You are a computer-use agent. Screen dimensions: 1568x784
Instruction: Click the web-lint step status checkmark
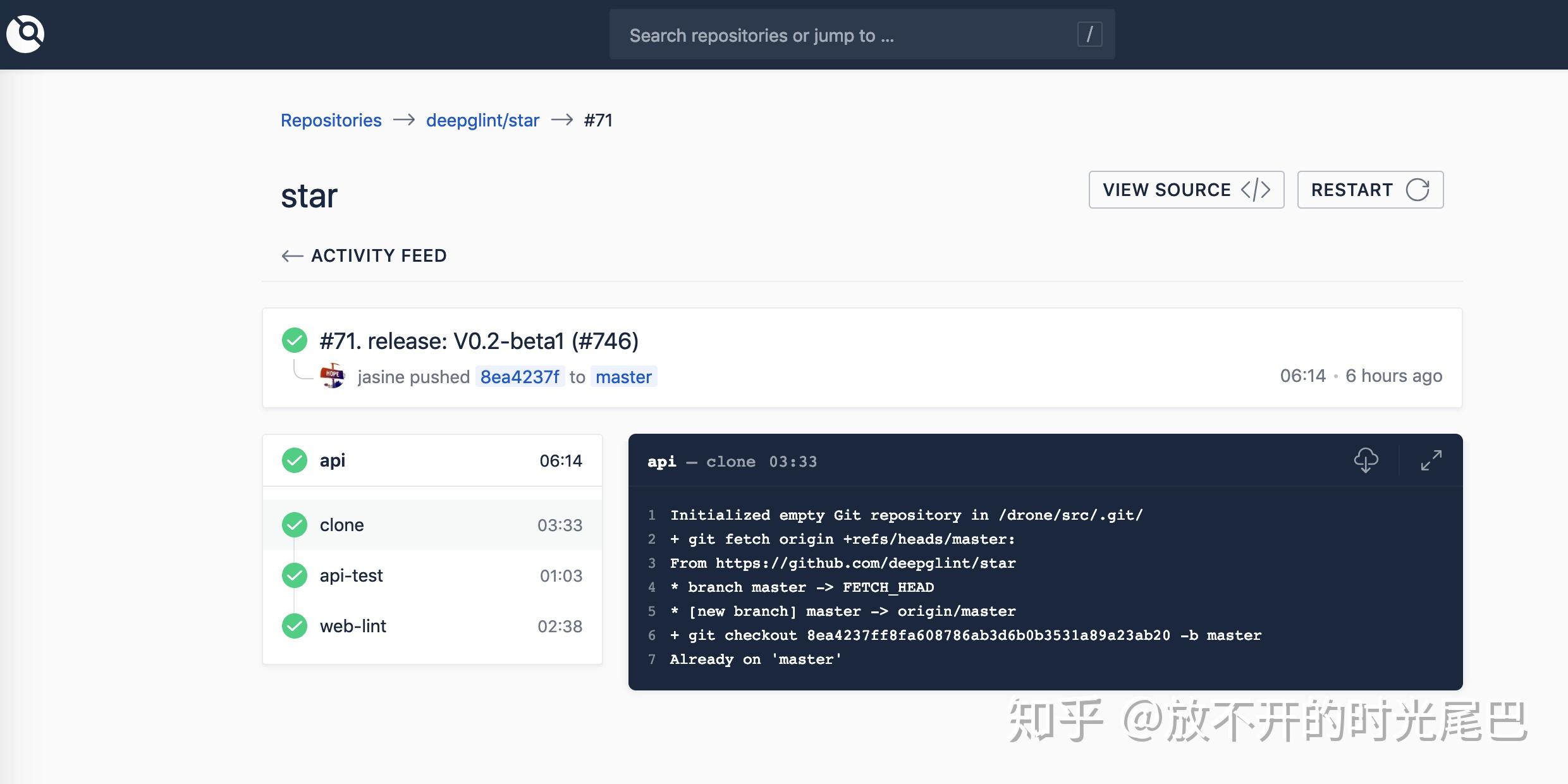click(x=295, y=626)
